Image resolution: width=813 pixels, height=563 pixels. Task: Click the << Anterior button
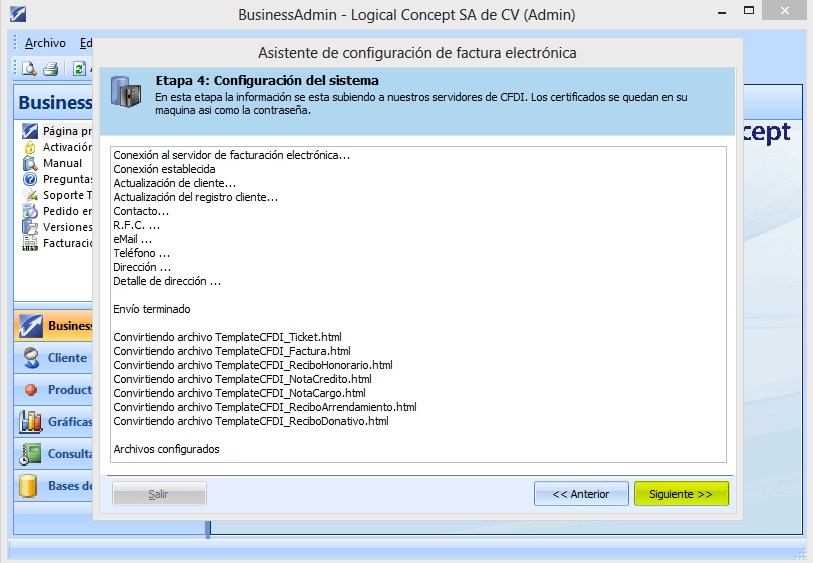tap(581, 494)
